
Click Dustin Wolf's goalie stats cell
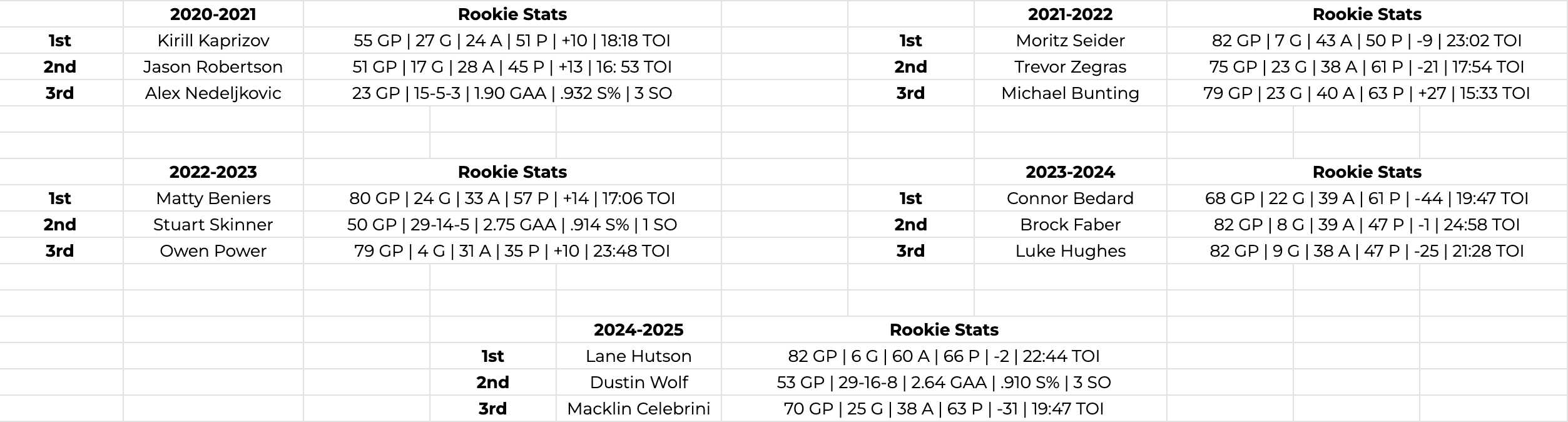click(944, 383)
